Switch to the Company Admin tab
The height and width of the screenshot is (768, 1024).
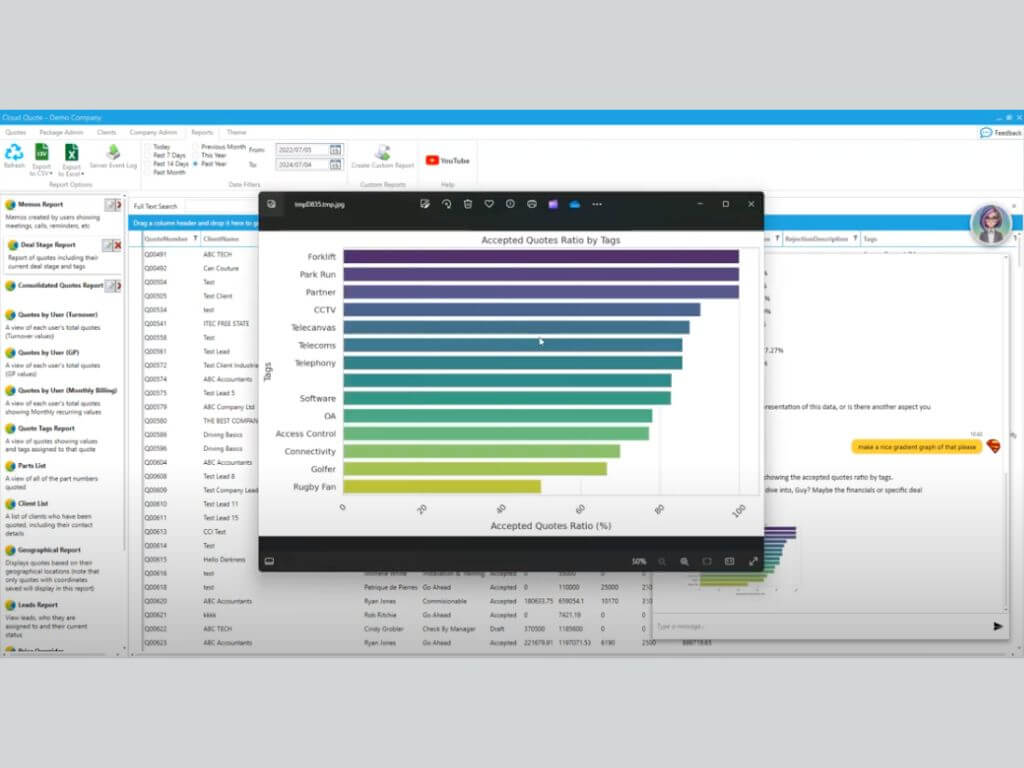(153, 132)
